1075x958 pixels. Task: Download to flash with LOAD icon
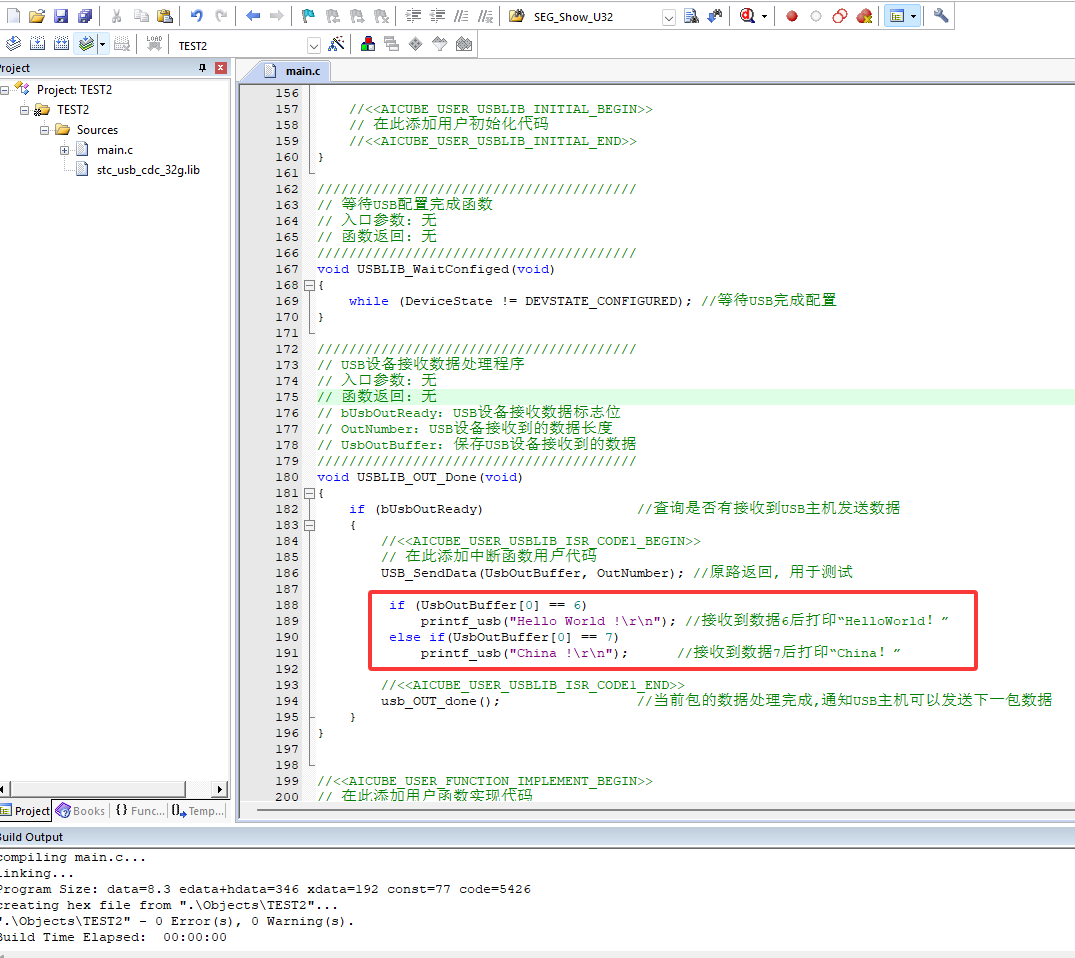tap(154, 45)
